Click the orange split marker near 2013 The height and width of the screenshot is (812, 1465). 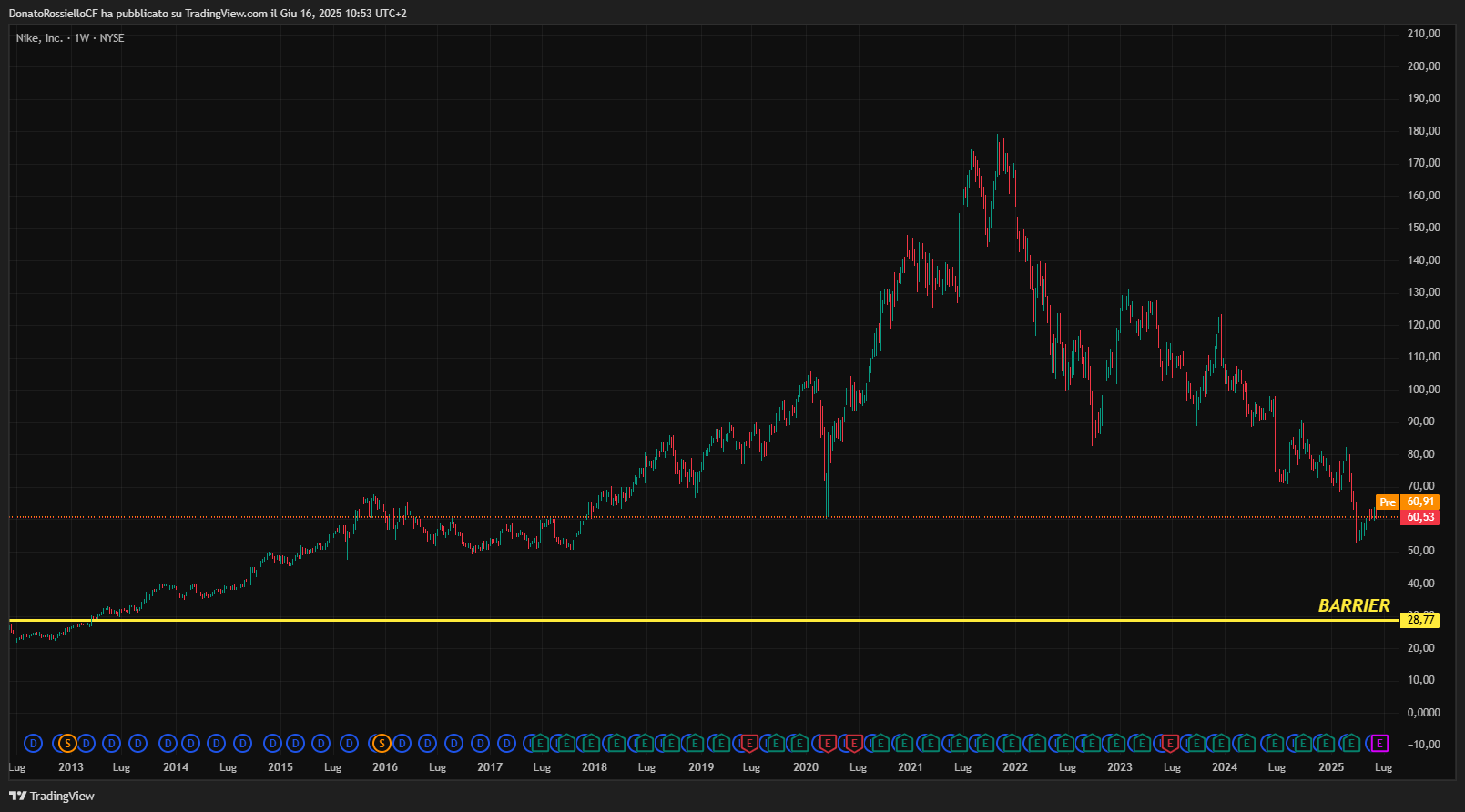[67, 744]
